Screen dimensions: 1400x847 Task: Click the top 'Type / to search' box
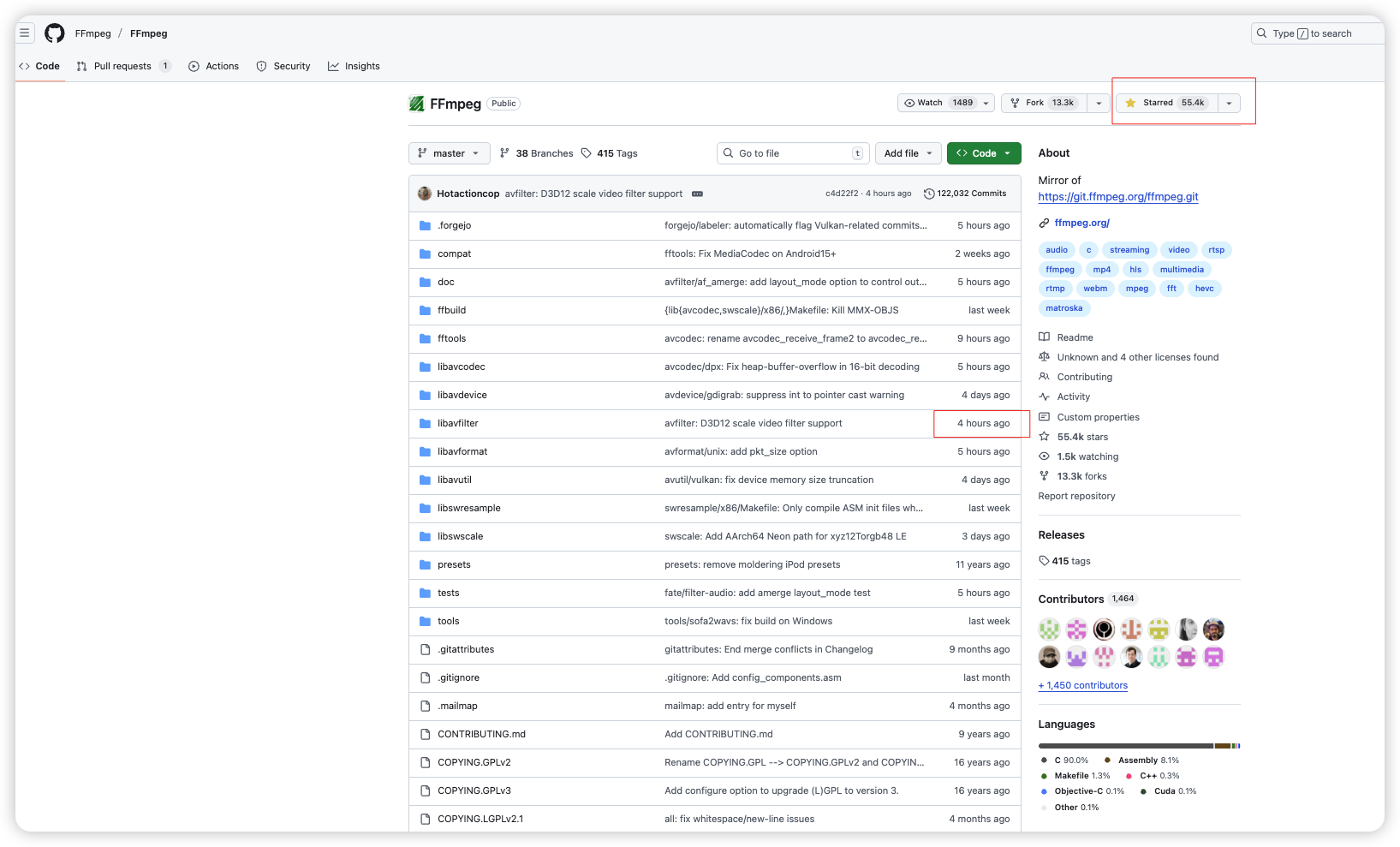click(1317, 33)
